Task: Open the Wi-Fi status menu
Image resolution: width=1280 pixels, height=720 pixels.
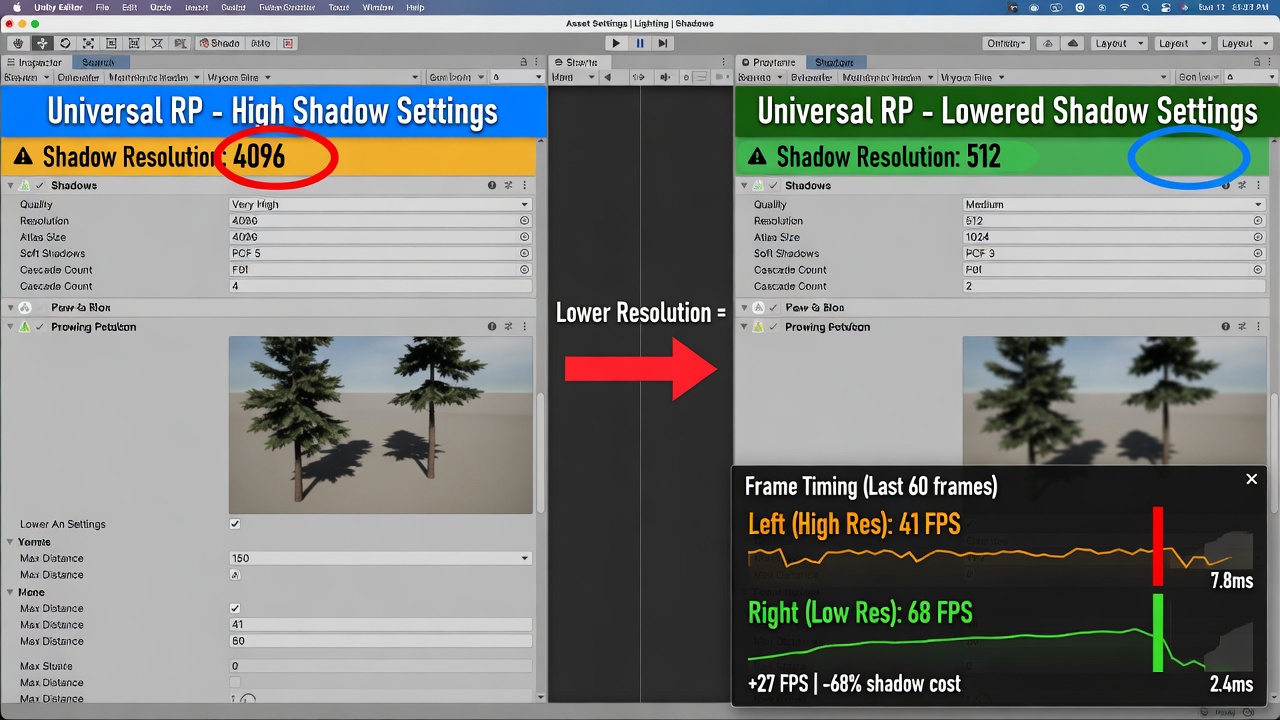Action: coord(1124,7)
